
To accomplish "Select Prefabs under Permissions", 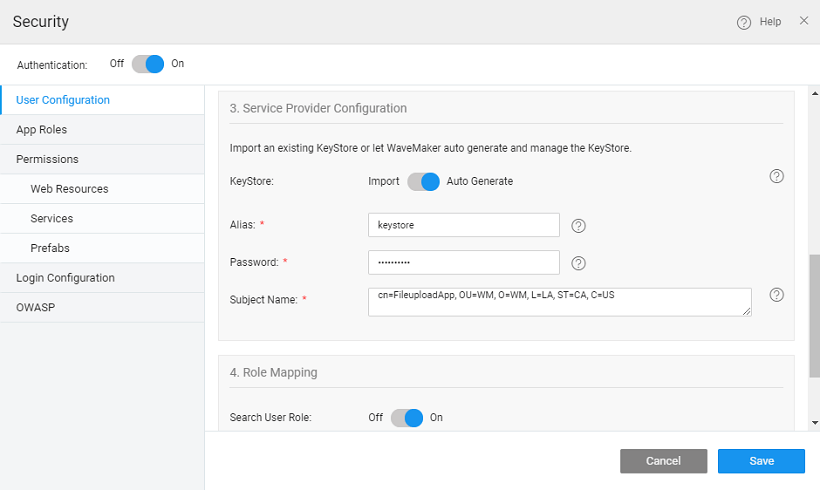I will [50, 248].
